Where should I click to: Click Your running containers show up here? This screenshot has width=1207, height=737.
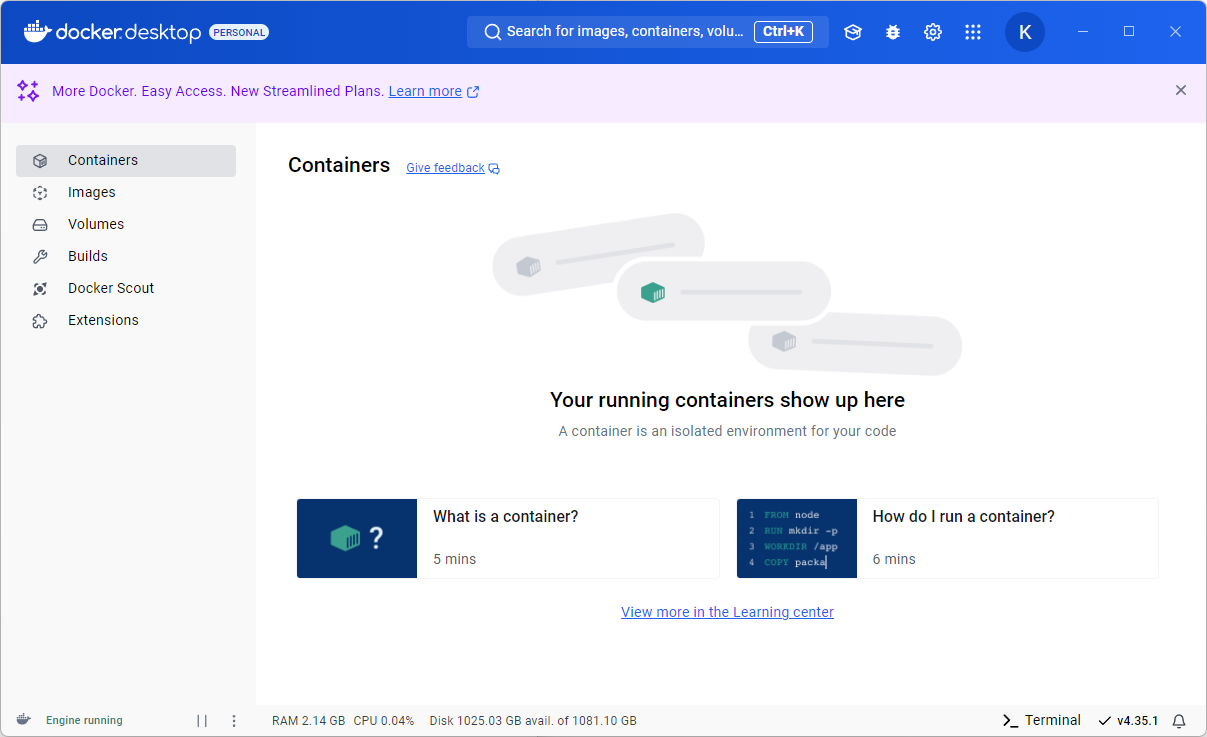[727, 400]
